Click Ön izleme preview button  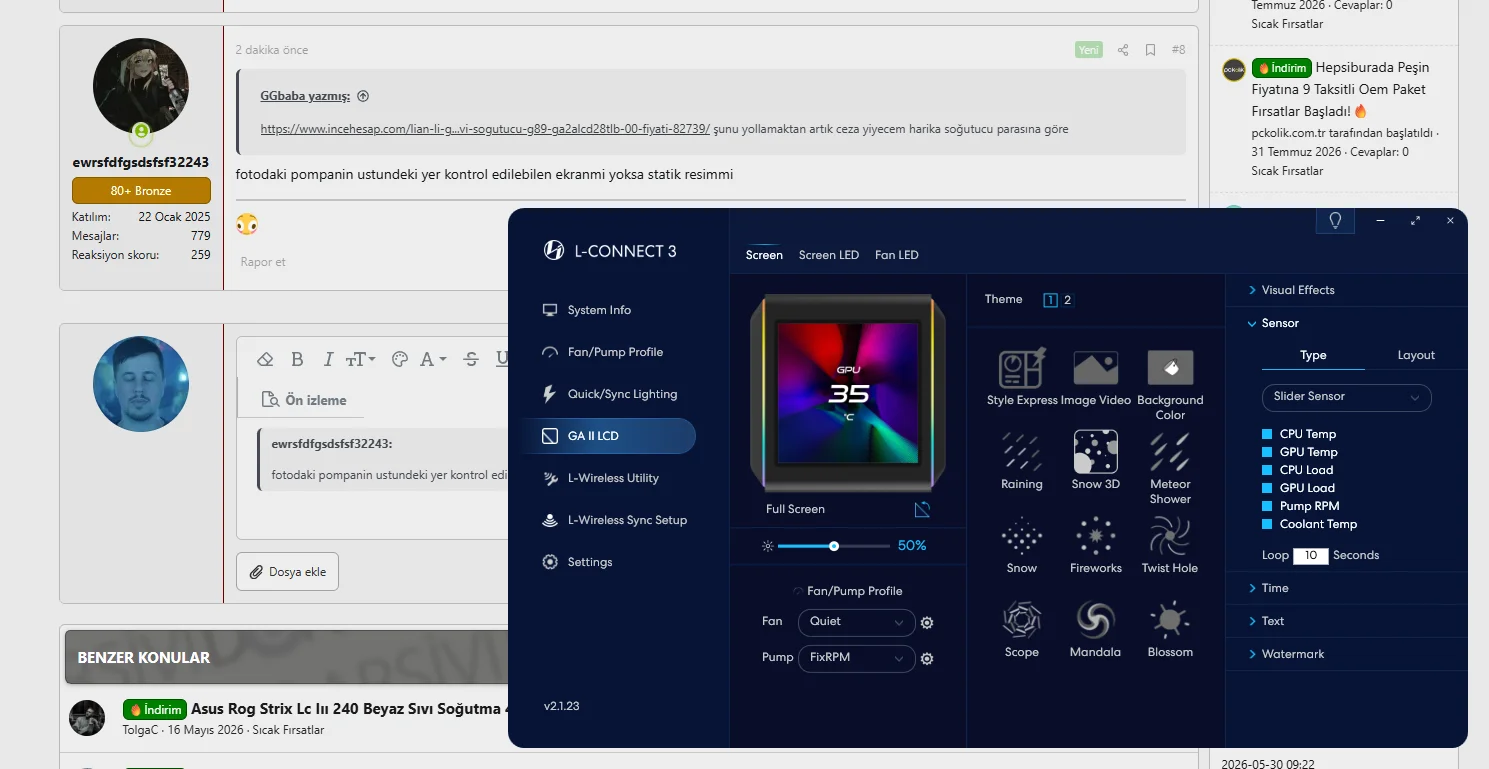pos(303,400)
